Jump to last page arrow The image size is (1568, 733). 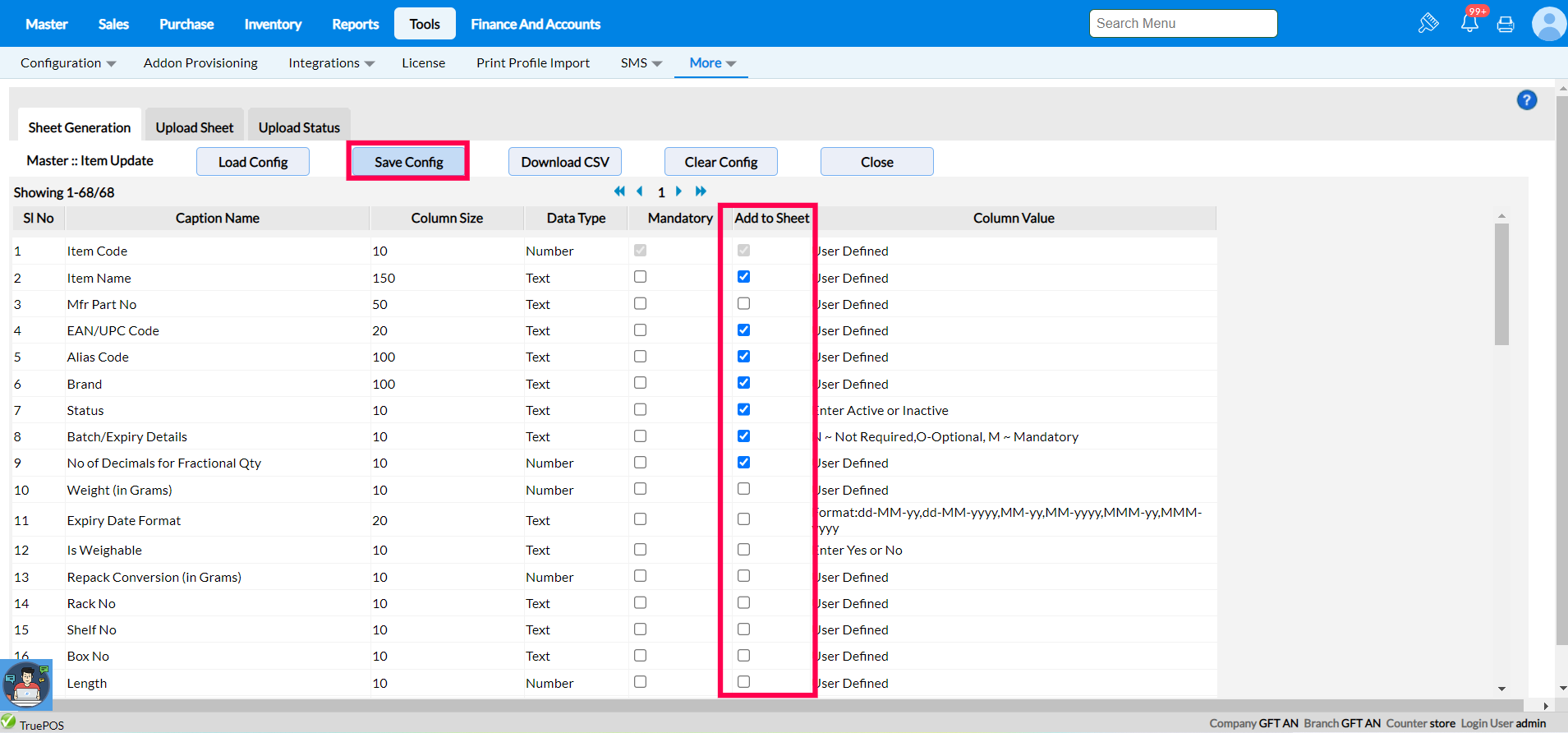701,191
